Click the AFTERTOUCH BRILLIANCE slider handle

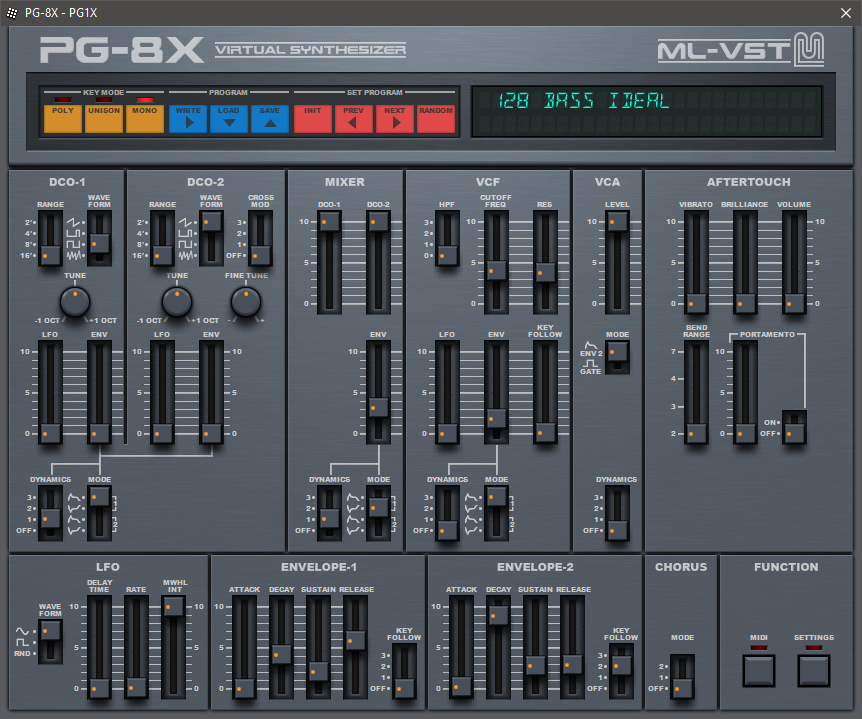(x=745, y=303)
